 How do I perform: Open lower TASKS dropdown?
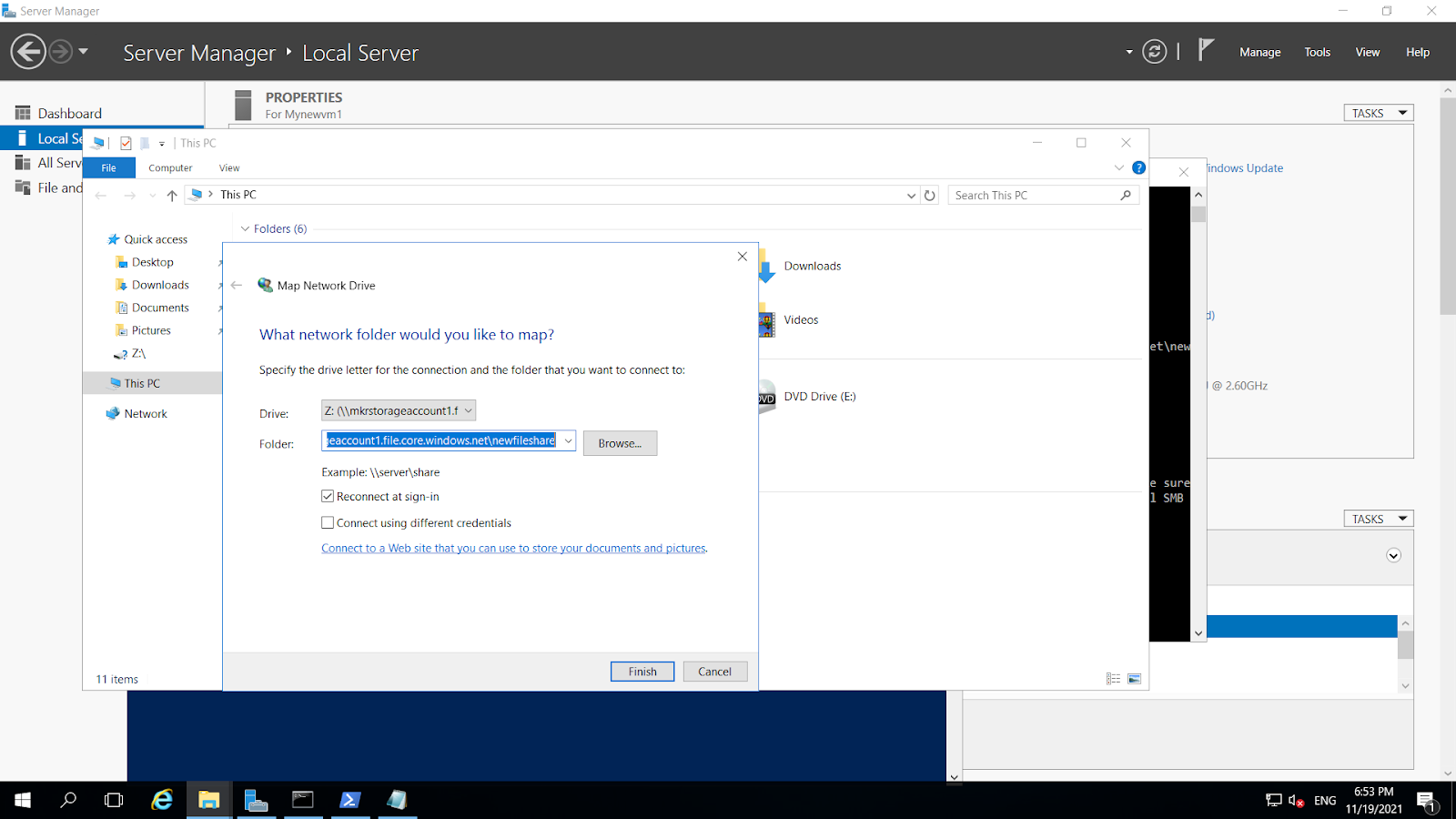point(1378,519)
